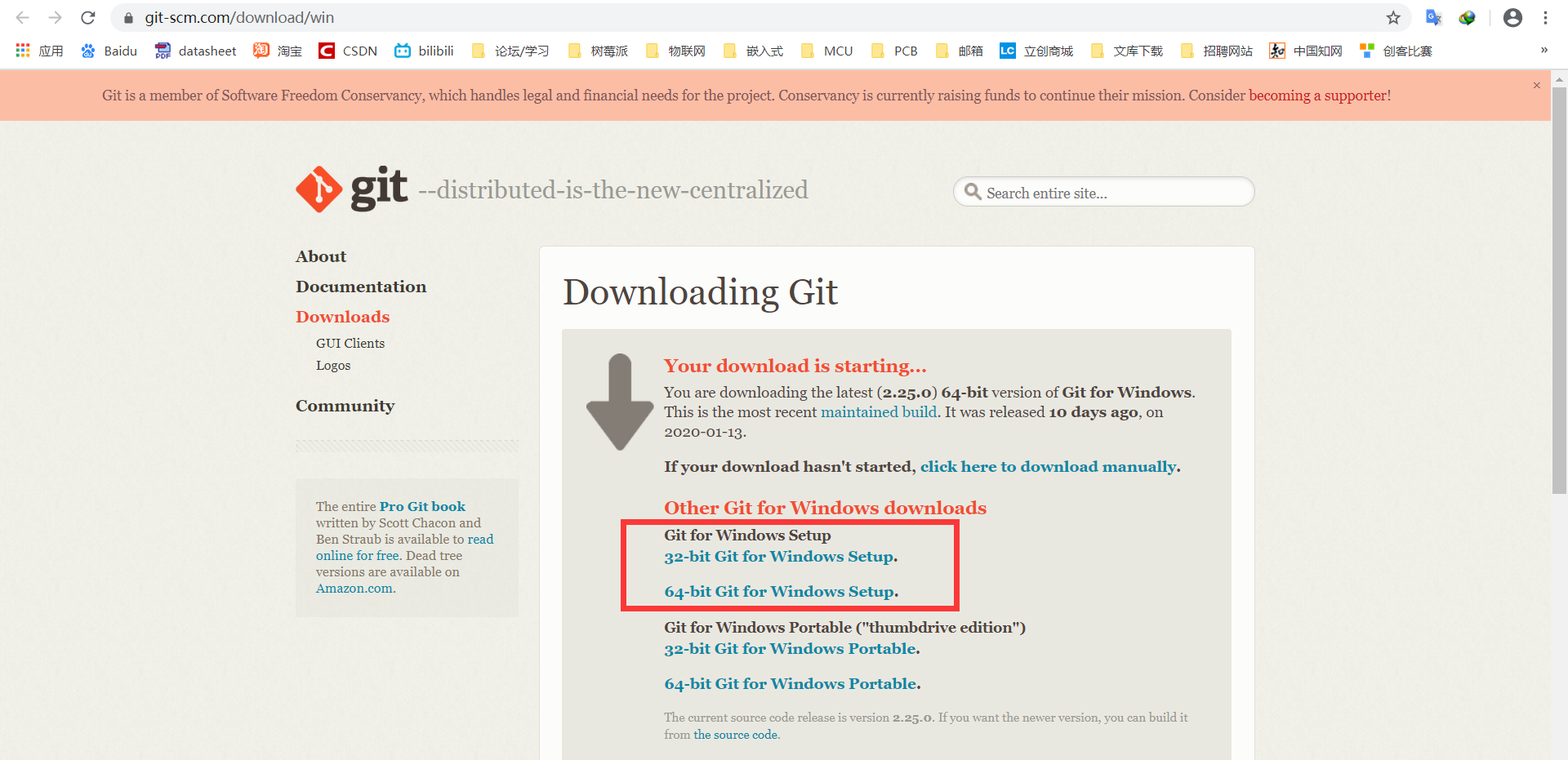Open GUI Clients submenu item
1568x760 pixels.
pos(350,344)
